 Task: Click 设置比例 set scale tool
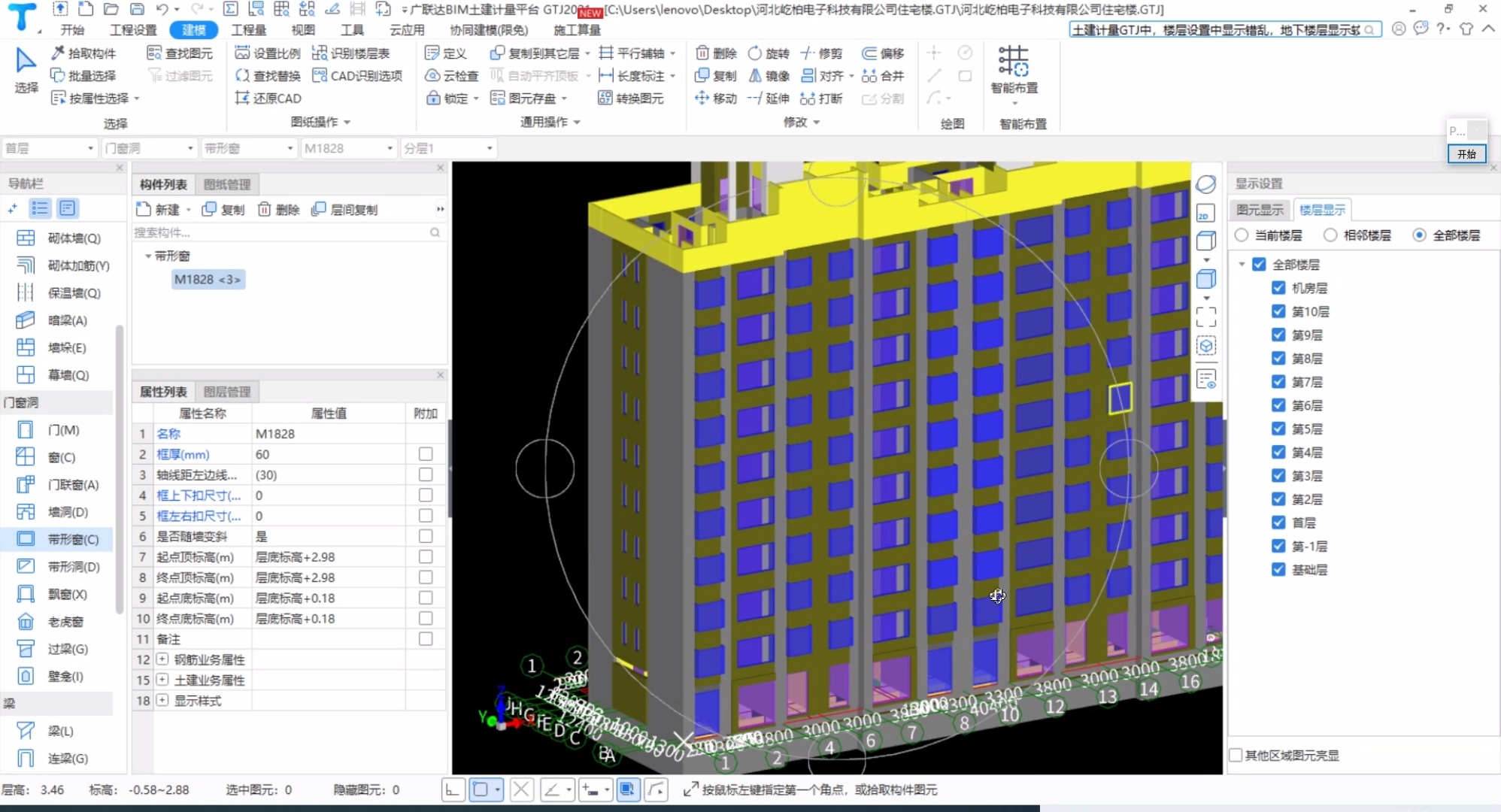pos(268,53)
